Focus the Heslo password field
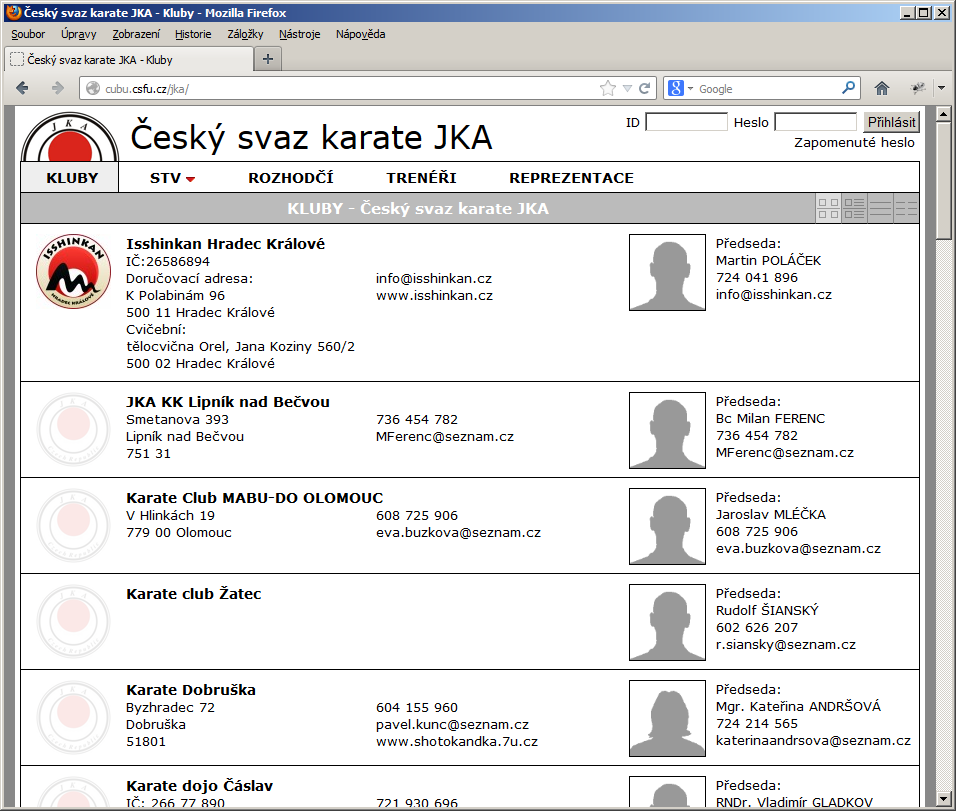This screenshot has width=956, height=811. click(815, 122)
